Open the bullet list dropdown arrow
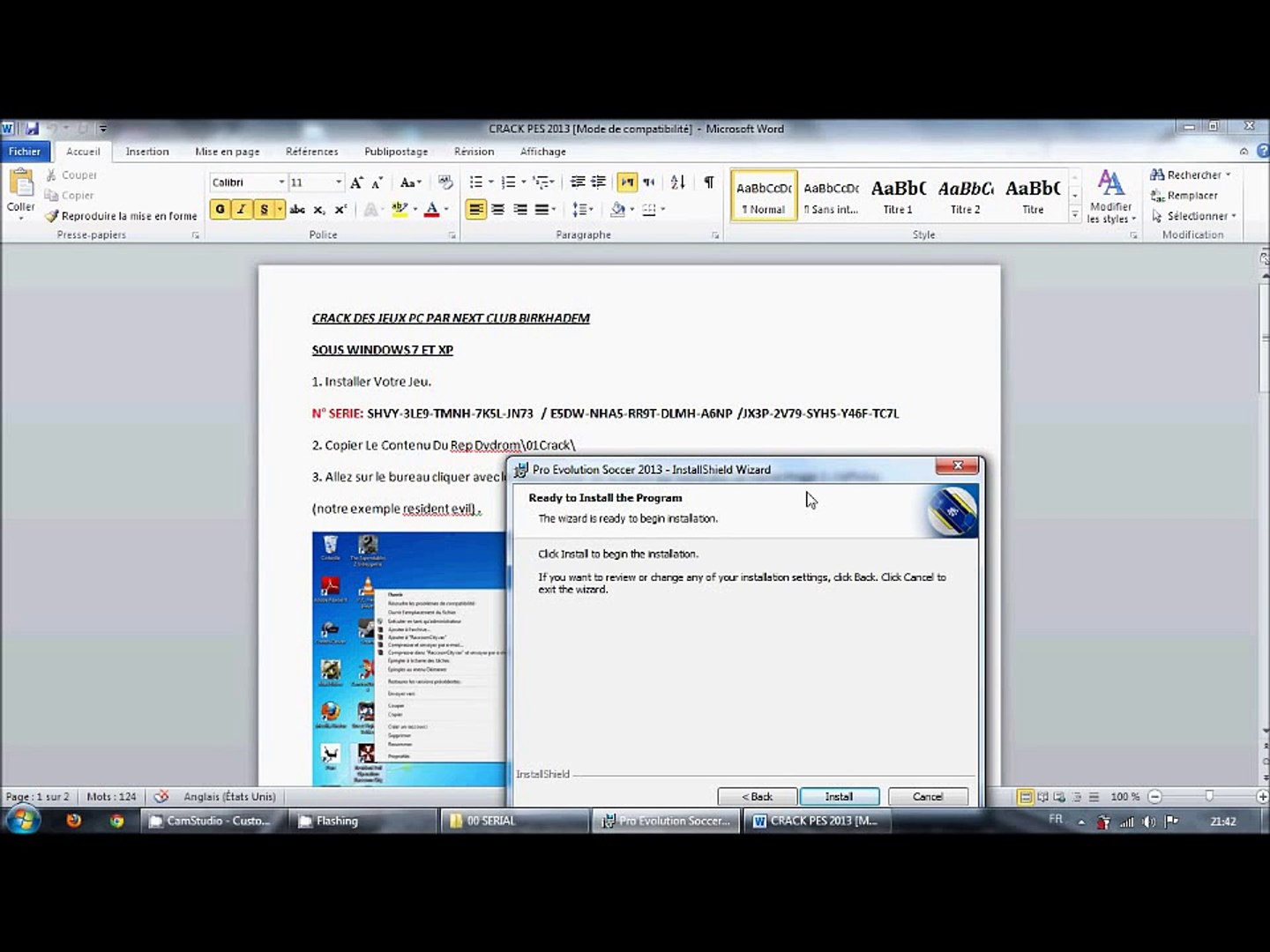The image size is (1270, 952). point(490,182)
